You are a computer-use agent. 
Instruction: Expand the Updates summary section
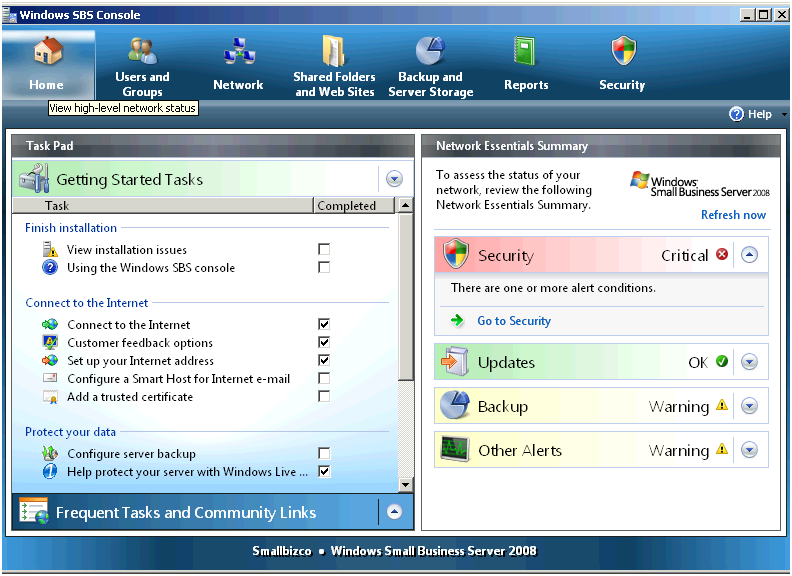click(x=750, y=362)
